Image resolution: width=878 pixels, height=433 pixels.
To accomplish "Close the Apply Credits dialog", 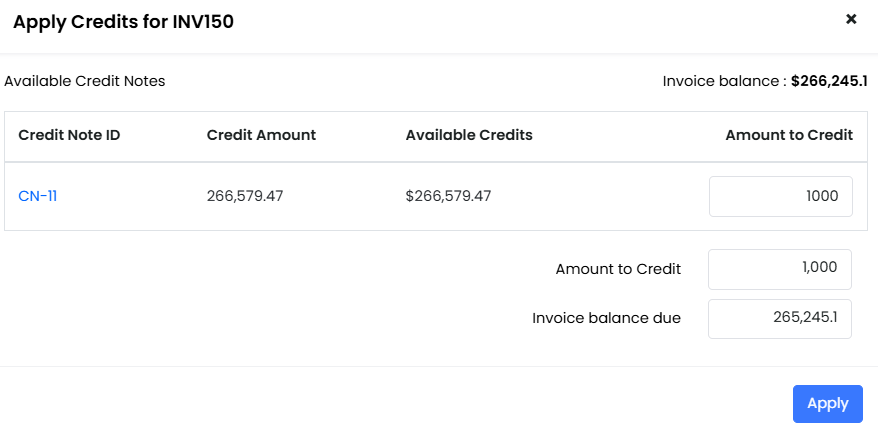I will (x=851, y=19).
